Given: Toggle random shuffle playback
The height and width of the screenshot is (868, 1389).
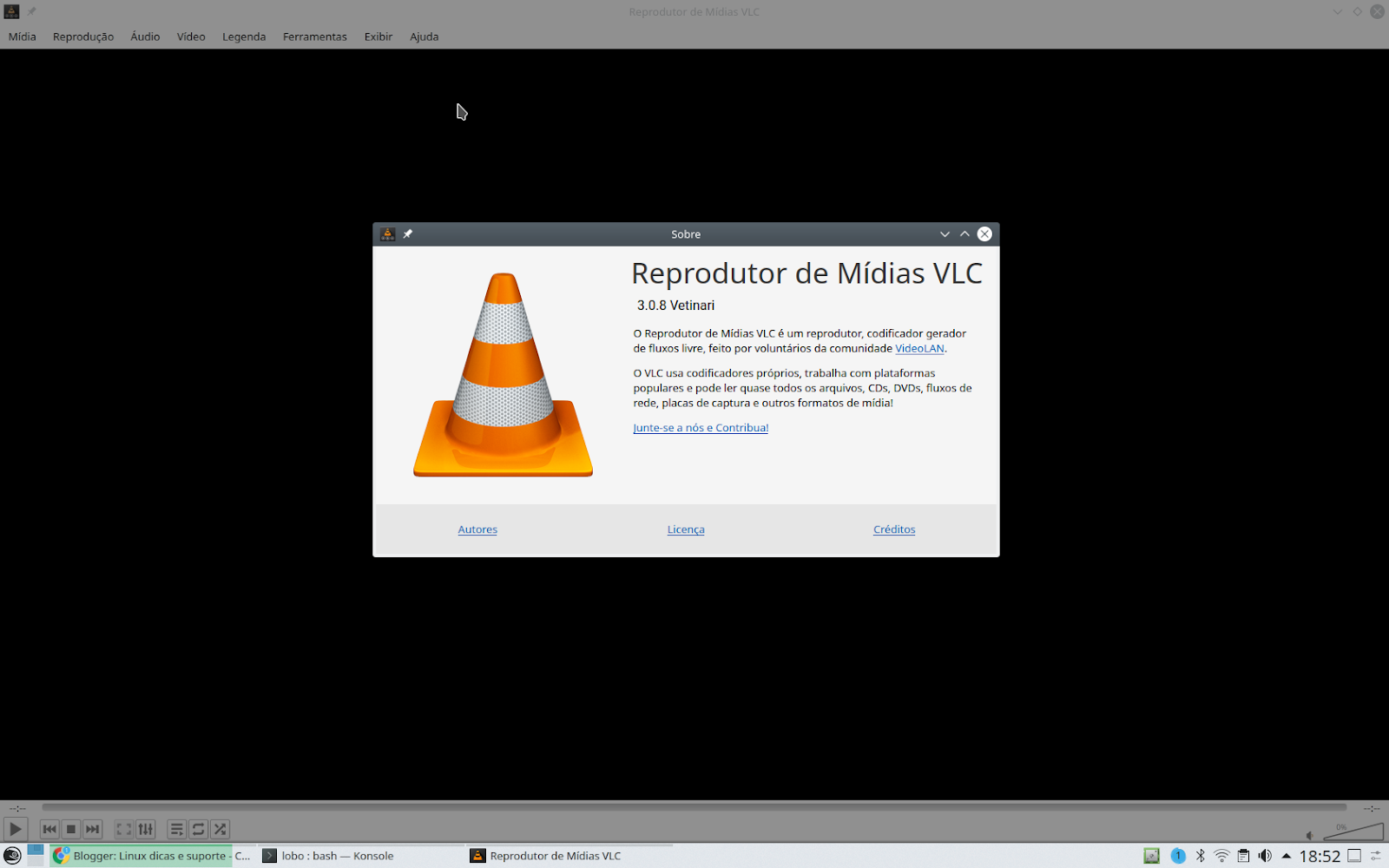Looking at the screenshot, I should point(220,829).
